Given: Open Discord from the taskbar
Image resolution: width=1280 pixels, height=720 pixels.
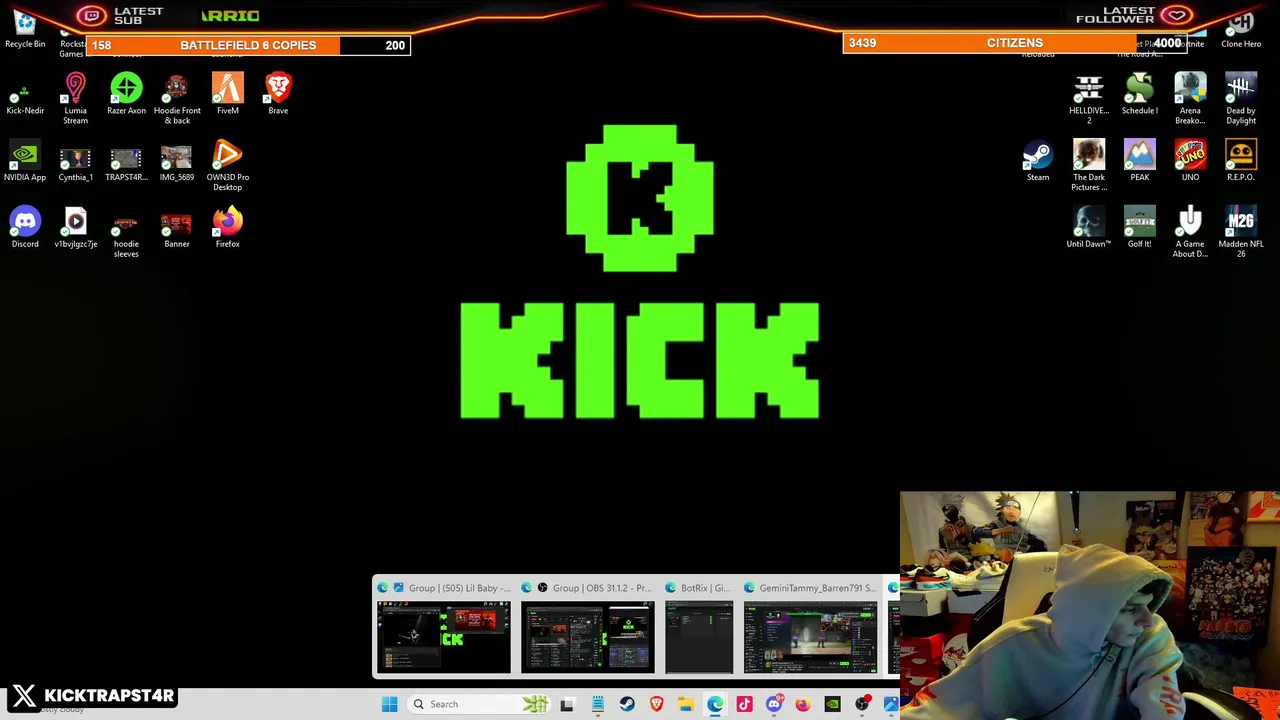Looking at the screenshot, I should 774,704.
